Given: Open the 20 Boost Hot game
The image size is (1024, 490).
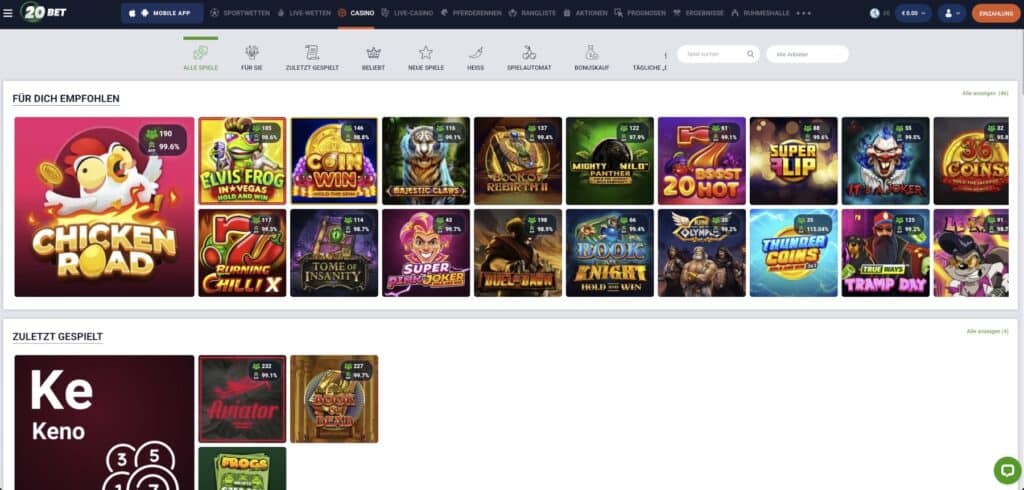Looking at the screenshot, I should 701,161.
